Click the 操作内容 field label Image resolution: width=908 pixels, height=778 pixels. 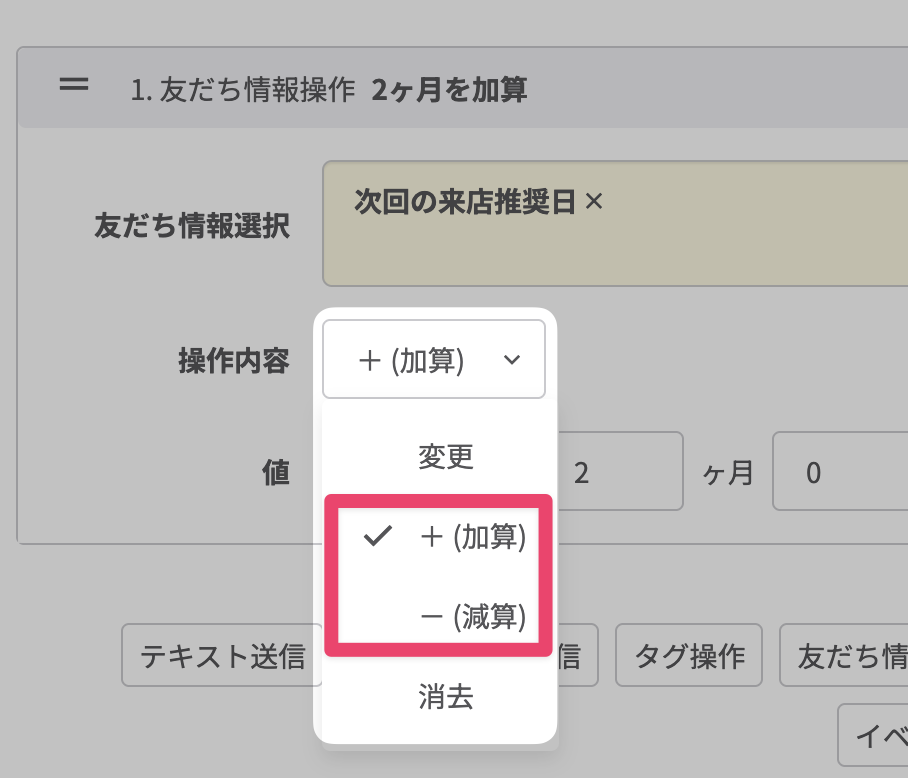234,361
